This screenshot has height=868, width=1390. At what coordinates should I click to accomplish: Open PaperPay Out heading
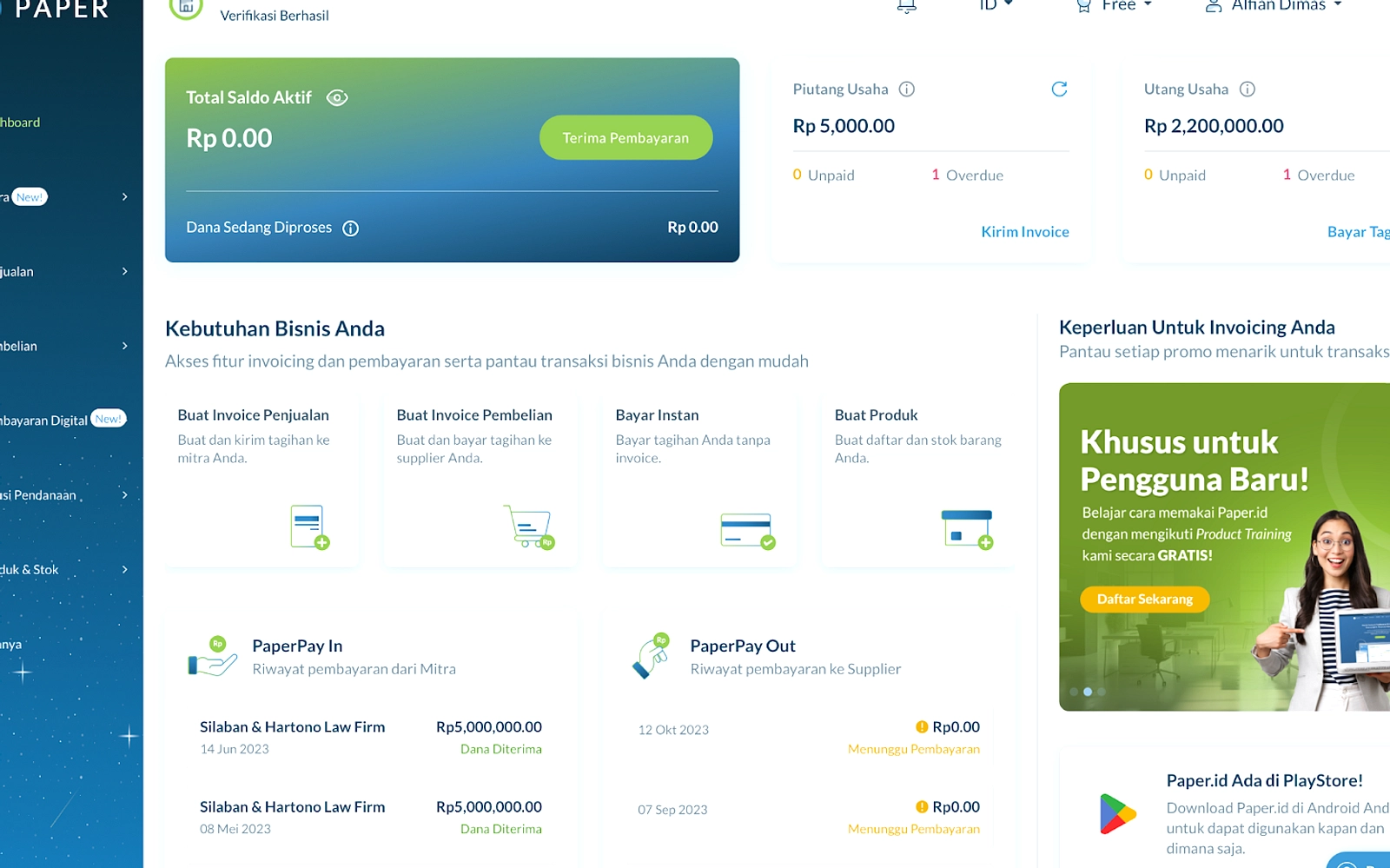pyautogui.click(x=743, y=646)
